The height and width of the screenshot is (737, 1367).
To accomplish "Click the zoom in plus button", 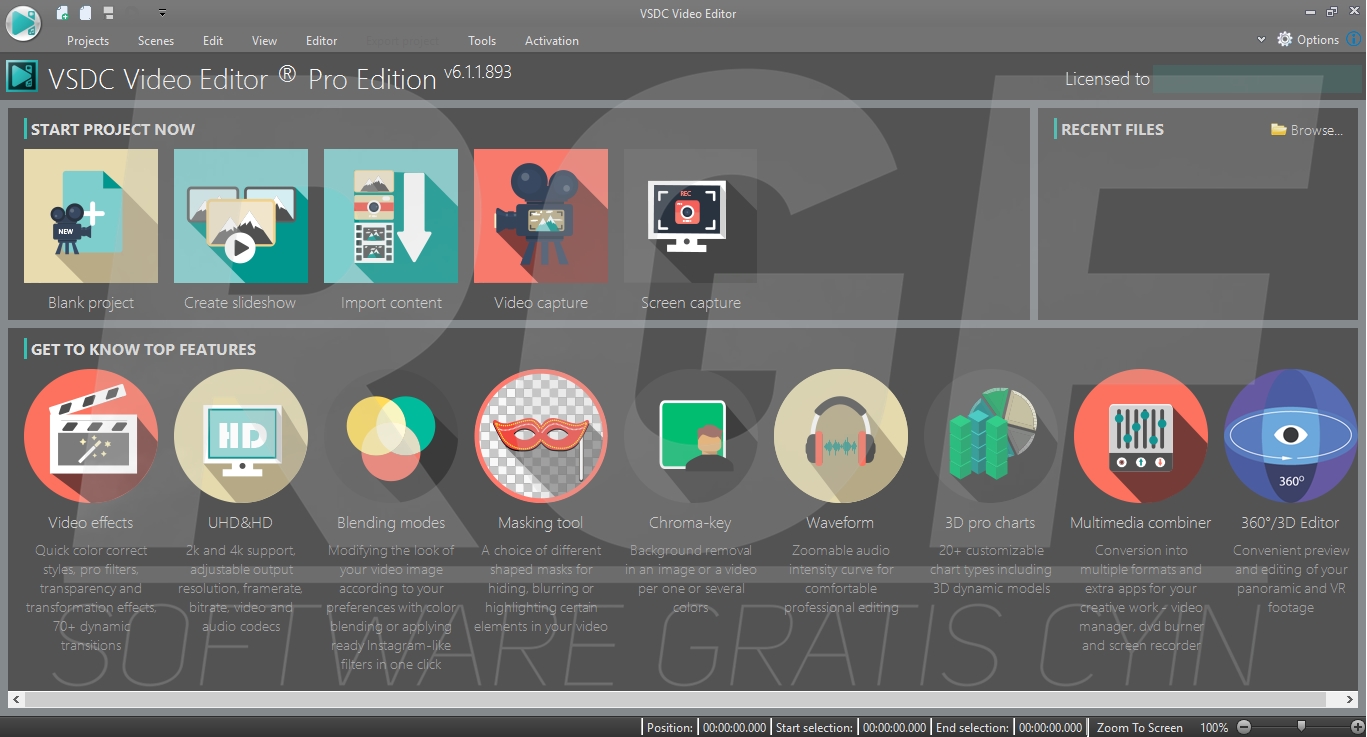I will (x=1357, y=727).
